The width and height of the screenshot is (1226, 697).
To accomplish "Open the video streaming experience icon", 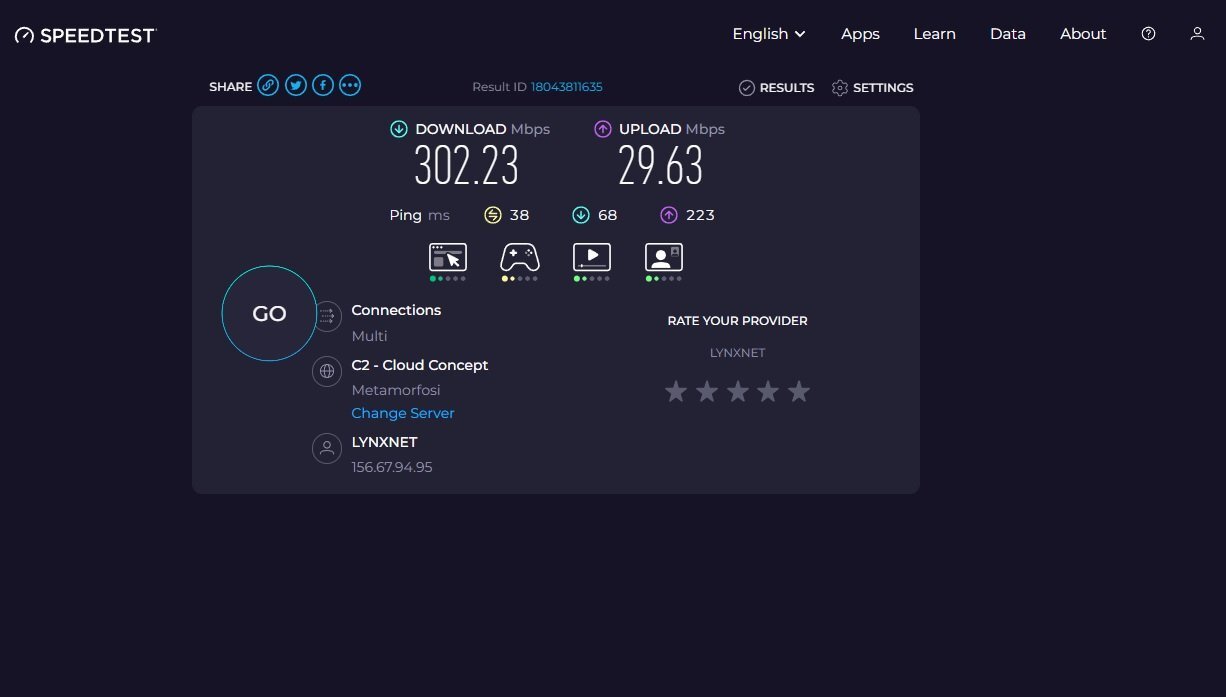I will (x=592, y=258).
